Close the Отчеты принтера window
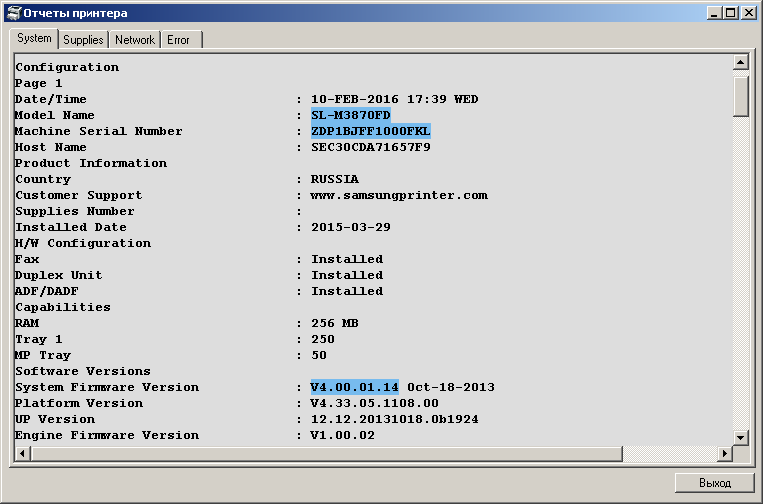Screen dimensions: 763x504 pos(748,13)
